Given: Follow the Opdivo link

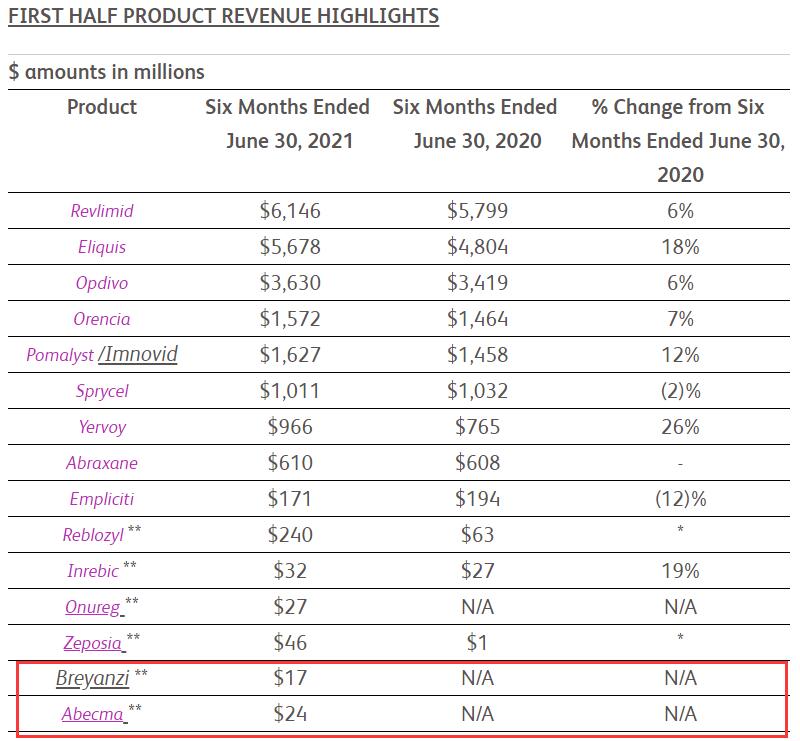Looking at the screenshot, I should tap(102, 283).
